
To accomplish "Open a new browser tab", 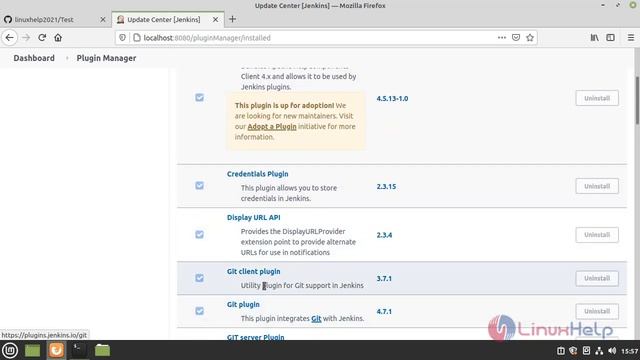I will coord(232,19).
